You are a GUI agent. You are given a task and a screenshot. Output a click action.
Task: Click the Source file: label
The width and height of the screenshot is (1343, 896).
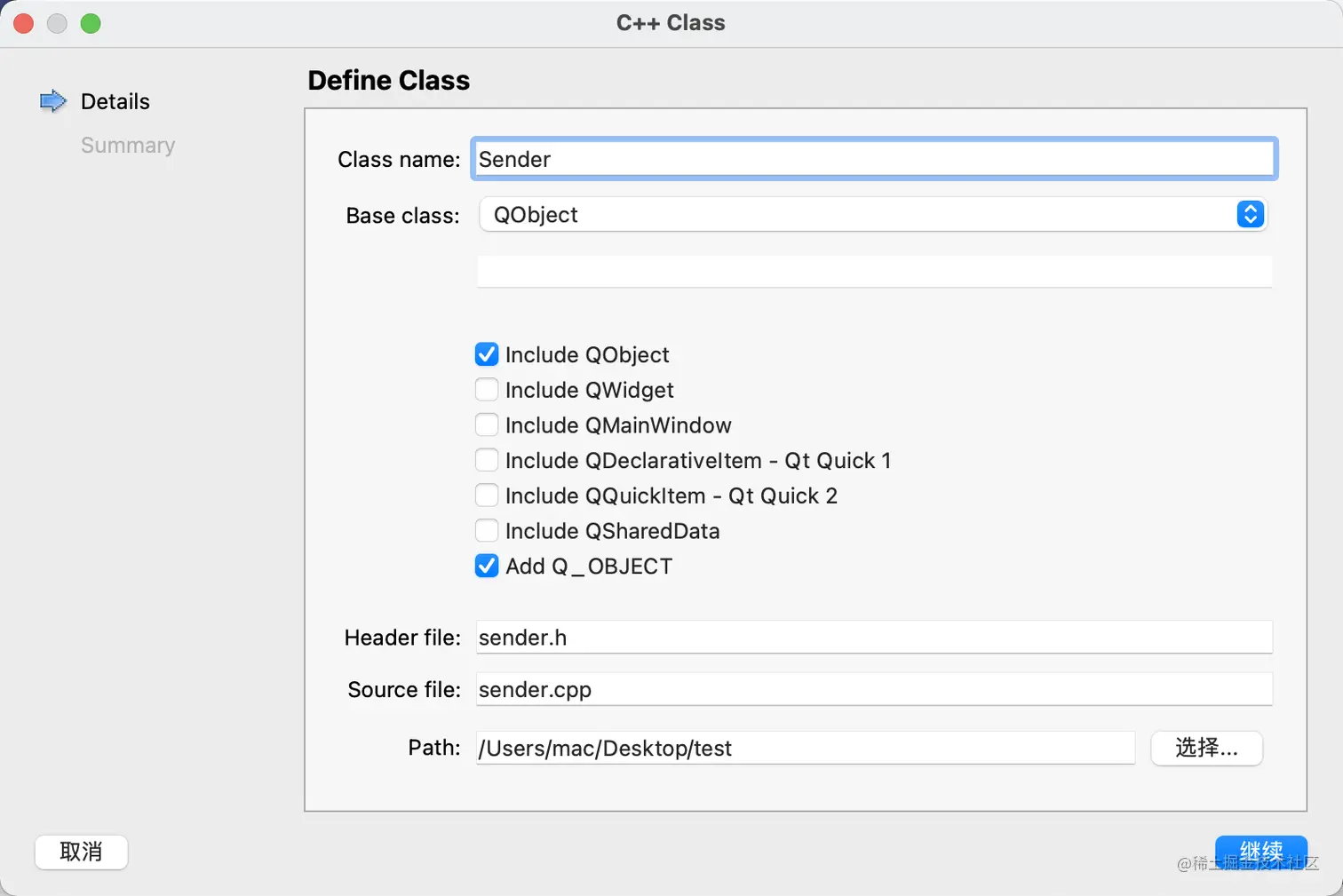tap(404, 690)
